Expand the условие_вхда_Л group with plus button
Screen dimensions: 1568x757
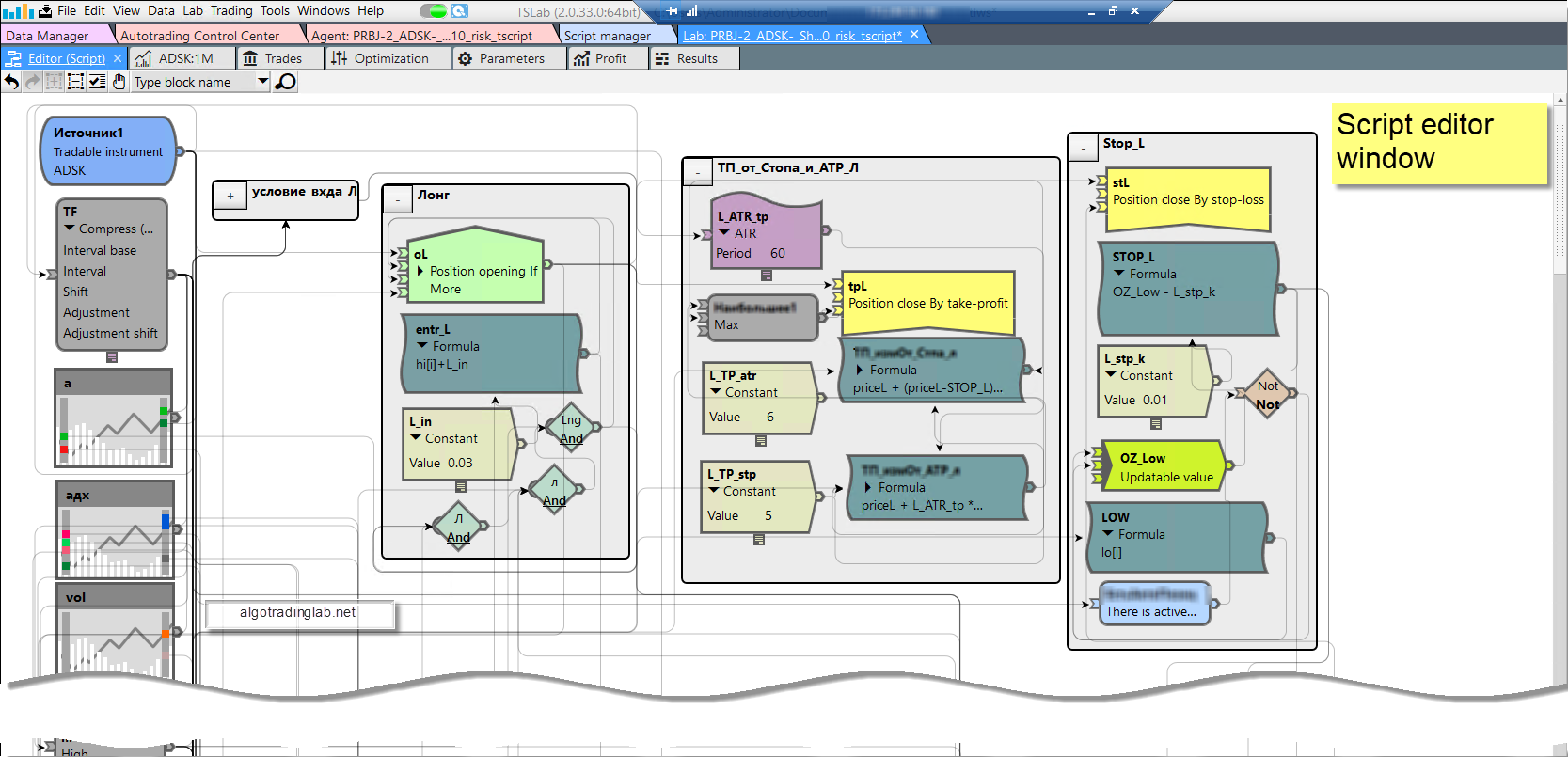point(230,196)
